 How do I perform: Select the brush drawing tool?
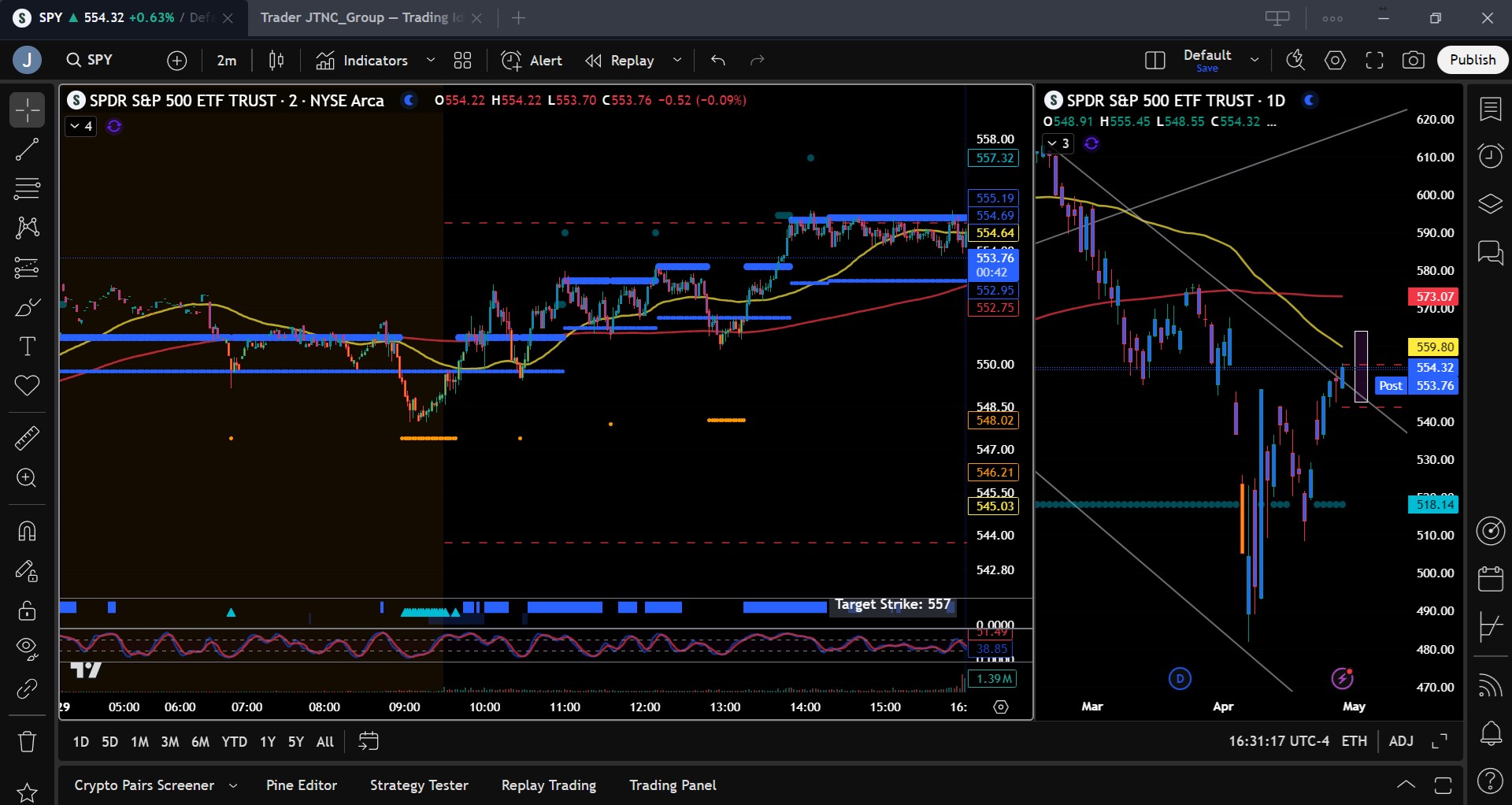[27, 307]
